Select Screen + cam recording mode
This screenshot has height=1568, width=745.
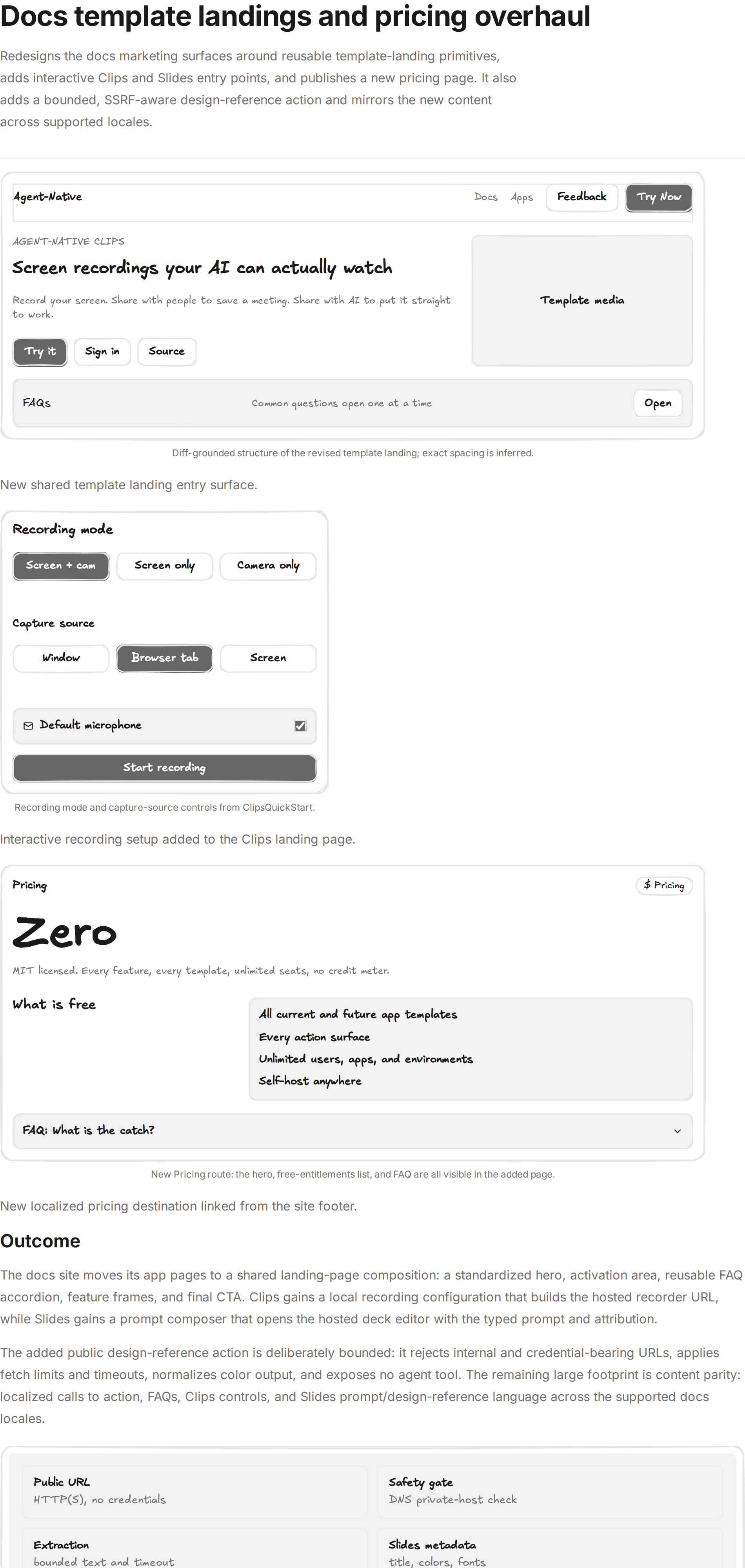click(x=61, y=566)
